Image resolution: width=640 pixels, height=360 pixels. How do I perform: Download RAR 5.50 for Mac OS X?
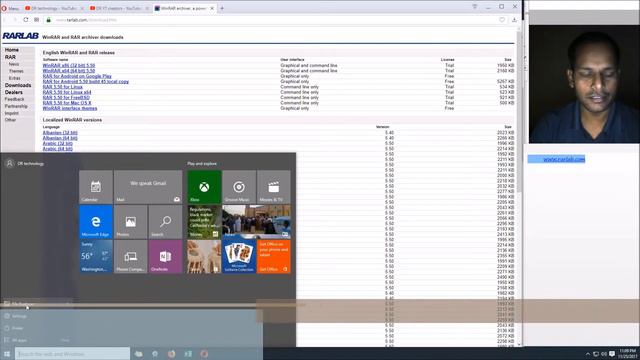67,103
